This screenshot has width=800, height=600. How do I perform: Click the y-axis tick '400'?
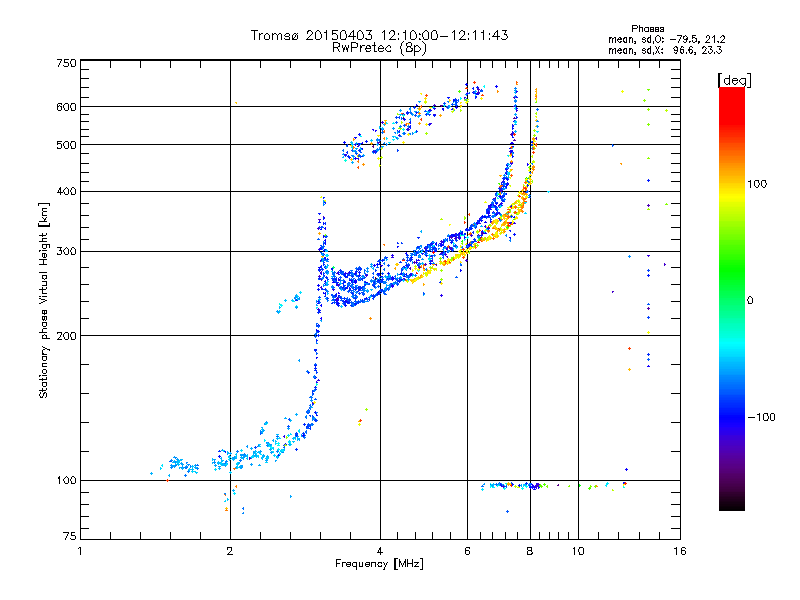point(66,191)
